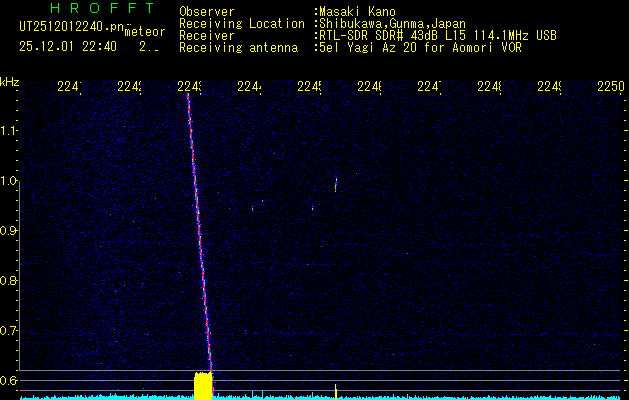This screenshot has height=400, width=629.
Task: Click the 2248 time axis label
Action: (x=489, y=86)
